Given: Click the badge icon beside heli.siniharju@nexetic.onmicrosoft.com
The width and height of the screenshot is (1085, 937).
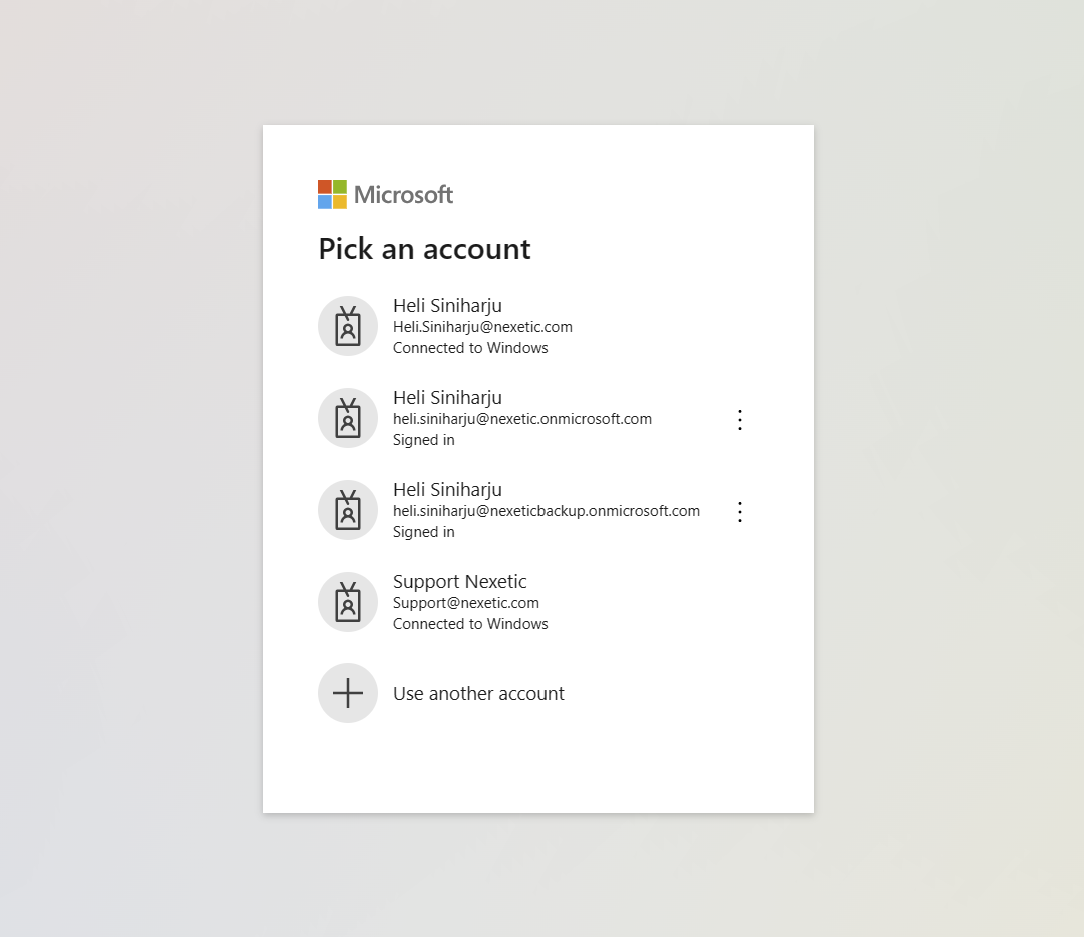Looking at the screenshot, I should (x=347, y=418).
